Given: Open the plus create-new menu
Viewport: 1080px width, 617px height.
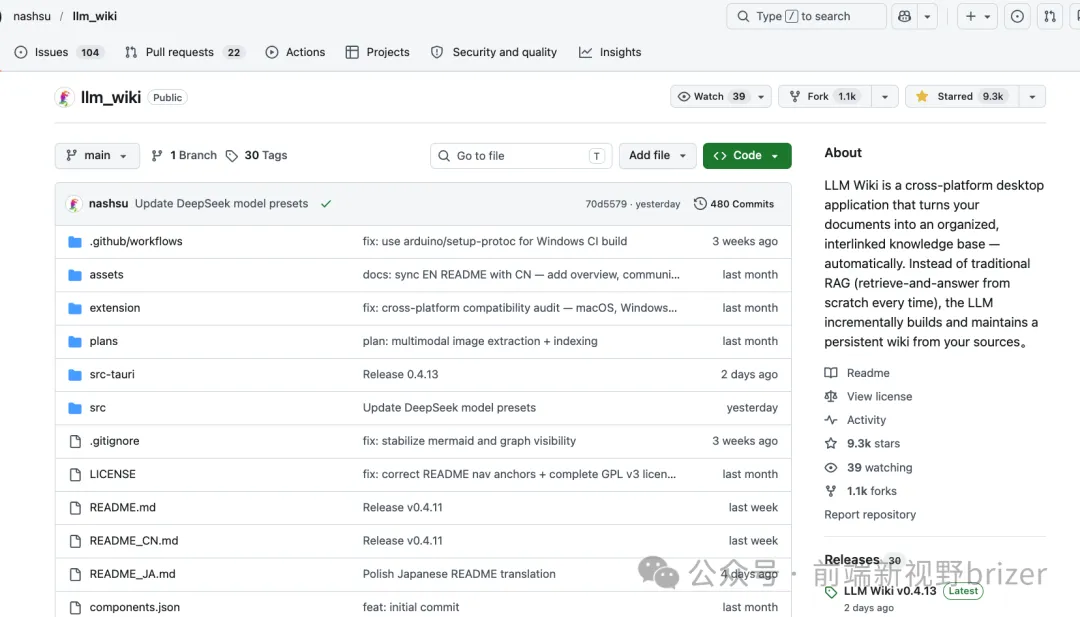Looking at the screenshot, I should click(x=977, y=17).
